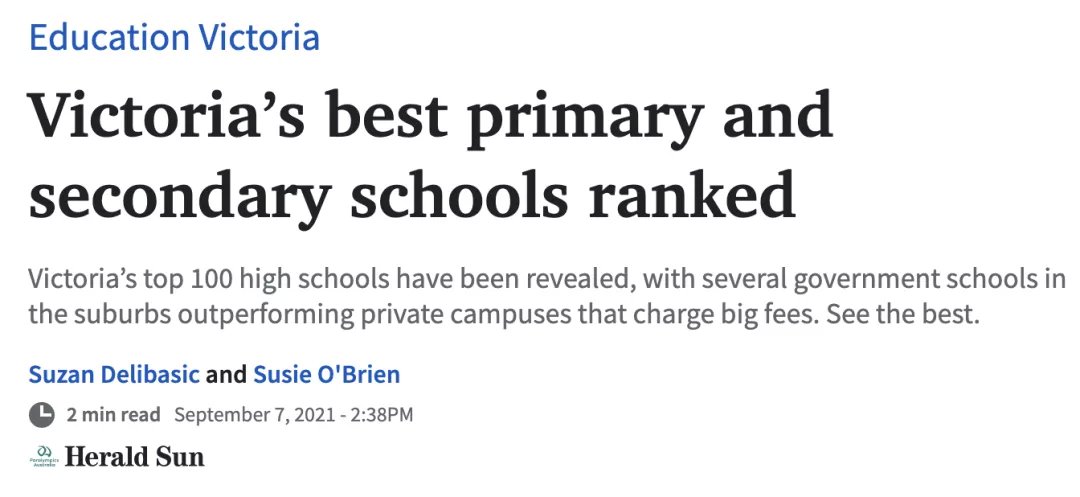Click the word 'Sun' in the Herald Sun logo
This screenshot has width=1080, height=497.
(x=182, y=457)
